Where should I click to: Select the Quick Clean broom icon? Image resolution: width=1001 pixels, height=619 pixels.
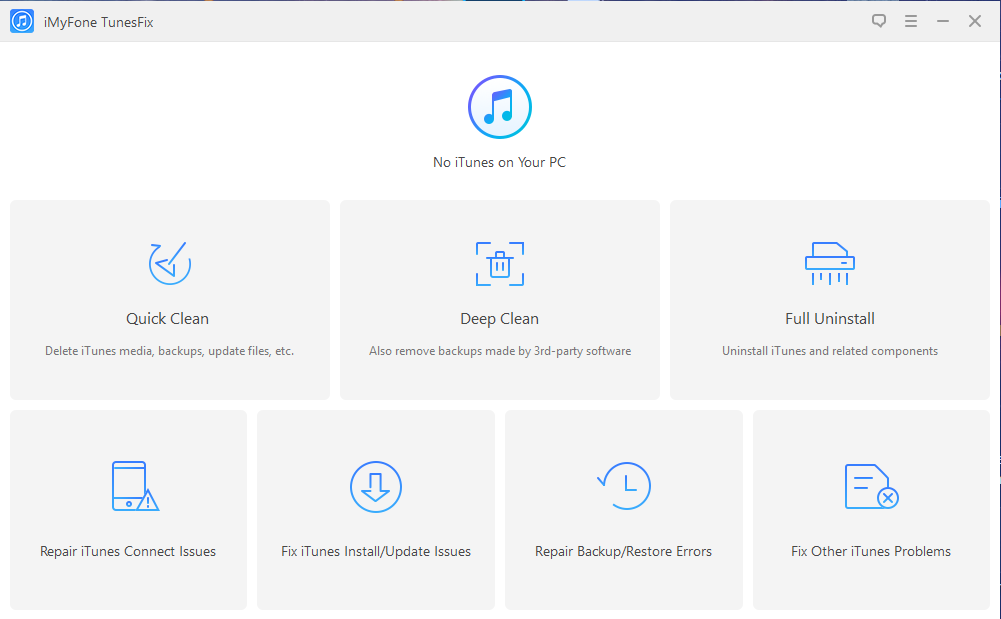coord(168,263)
